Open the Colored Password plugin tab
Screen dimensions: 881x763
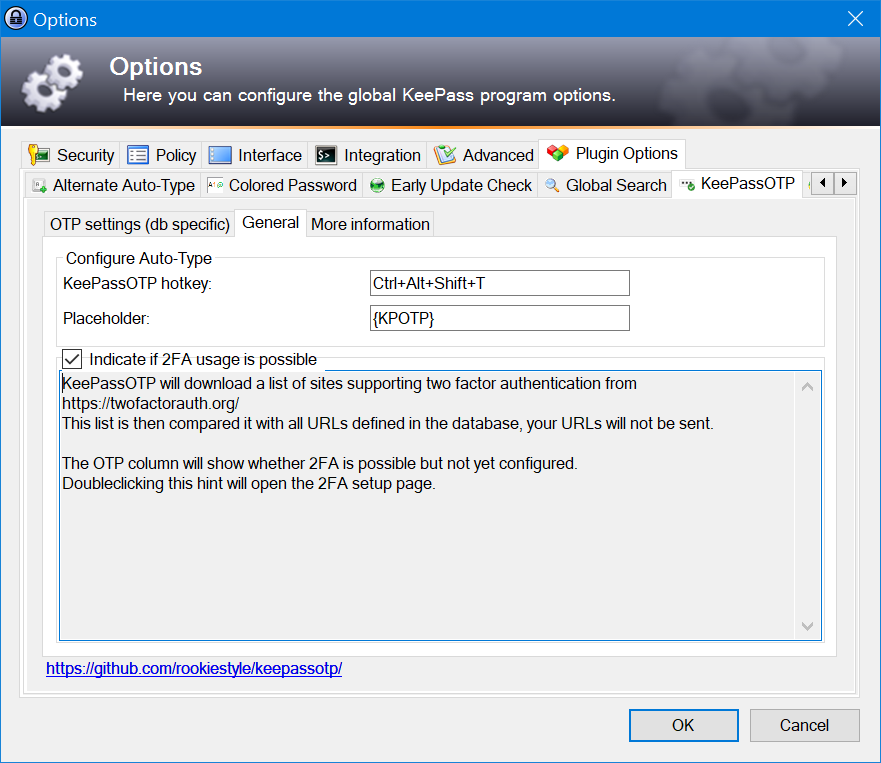pos(281,185)
